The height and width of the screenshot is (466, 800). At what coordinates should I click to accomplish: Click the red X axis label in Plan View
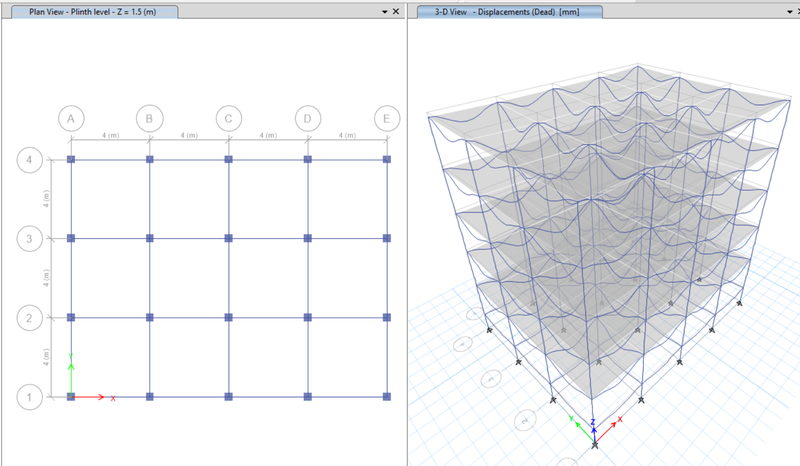[x=113, y=399]
